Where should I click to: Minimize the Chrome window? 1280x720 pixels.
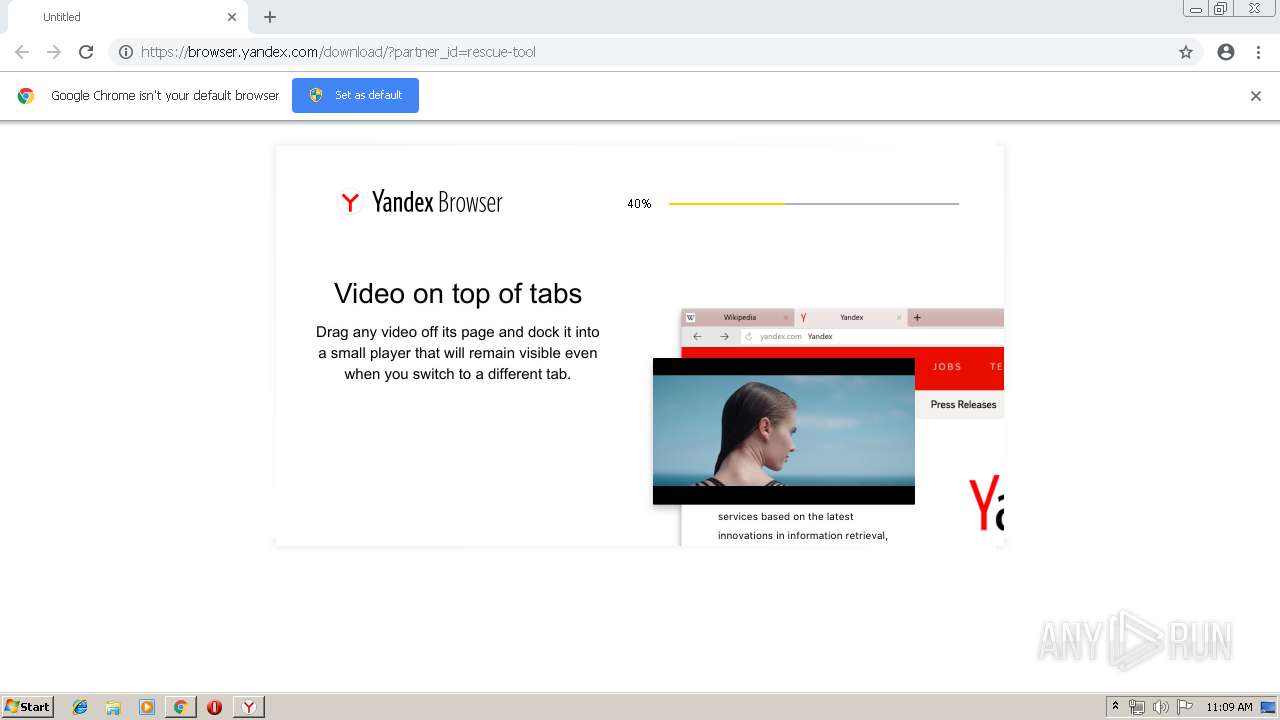pyautogui.click(x=1196, y=9)
